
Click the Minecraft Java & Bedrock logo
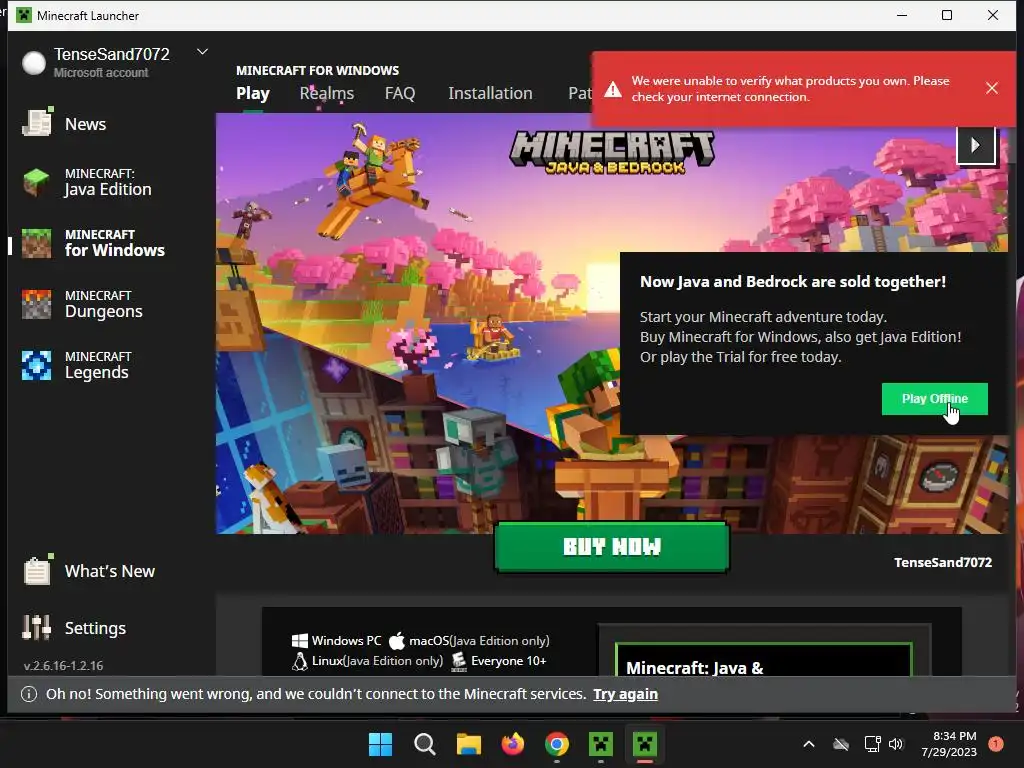pos(612,152)
